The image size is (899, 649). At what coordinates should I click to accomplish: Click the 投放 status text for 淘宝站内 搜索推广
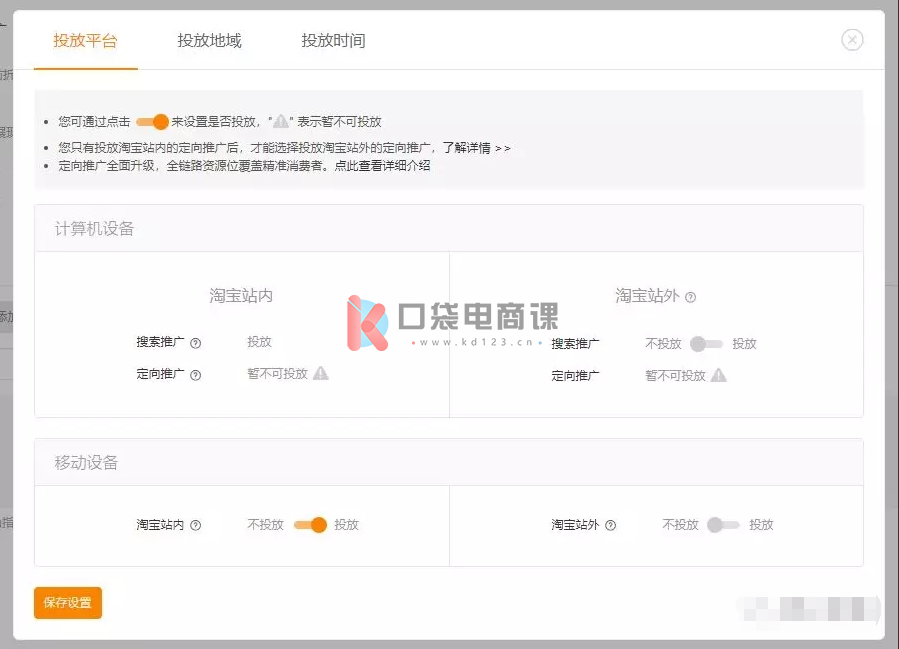(259, 342)
